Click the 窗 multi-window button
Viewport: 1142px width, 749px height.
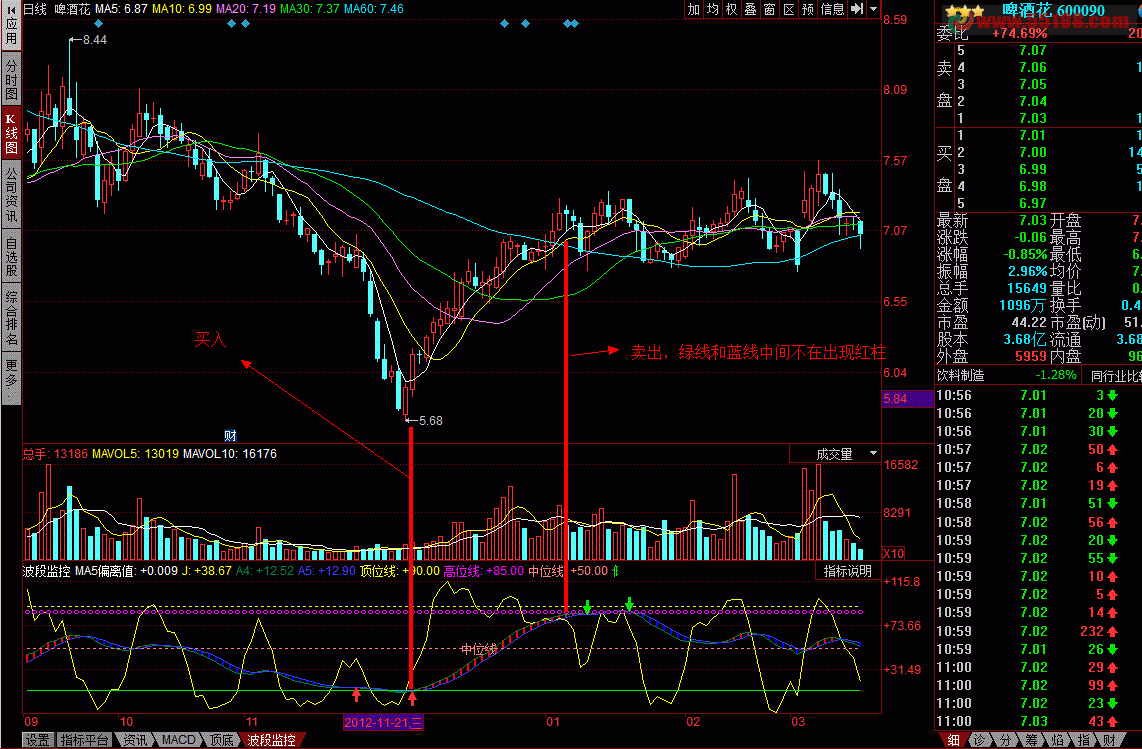click(769, 9)
